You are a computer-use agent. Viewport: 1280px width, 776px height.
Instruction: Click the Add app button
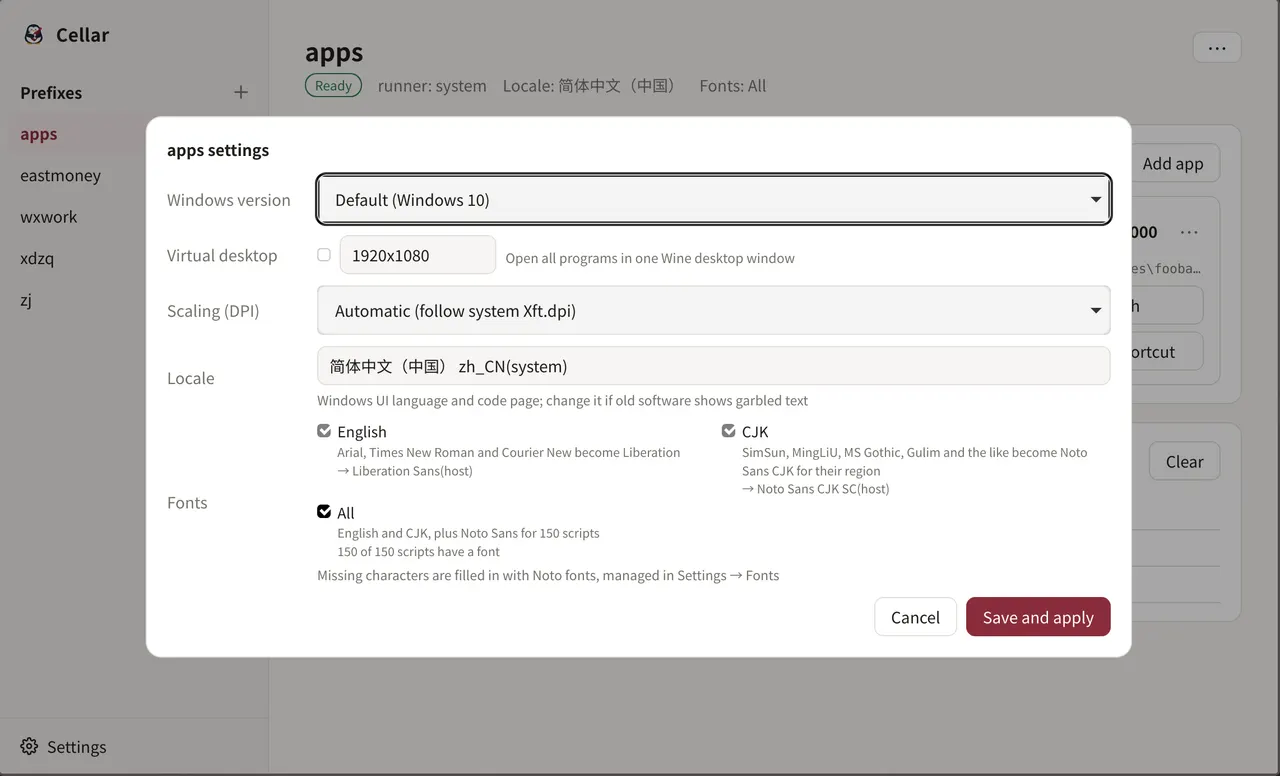click(1173, 164)
